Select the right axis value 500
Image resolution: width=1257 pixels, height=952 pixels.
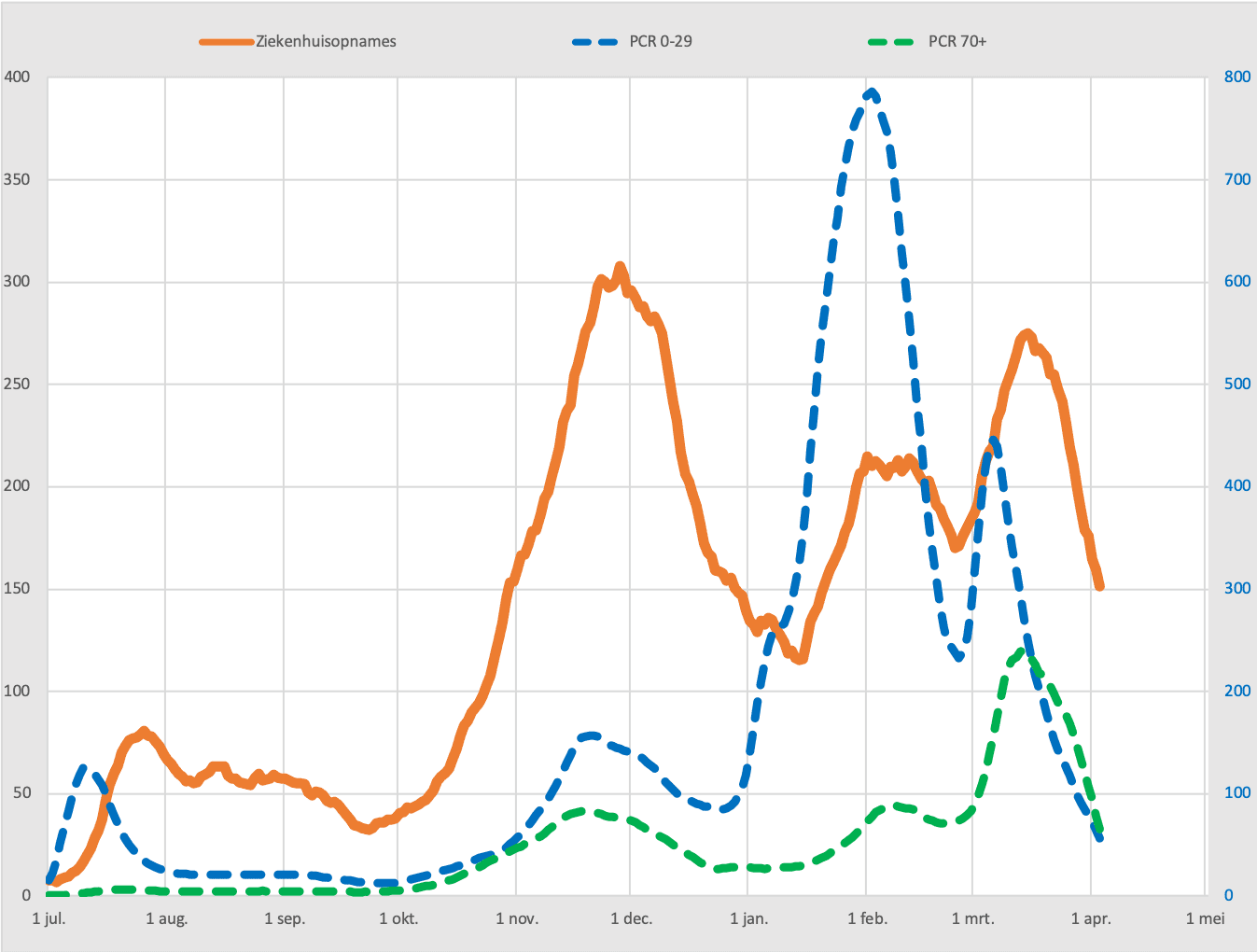(x=1237, y=384)
